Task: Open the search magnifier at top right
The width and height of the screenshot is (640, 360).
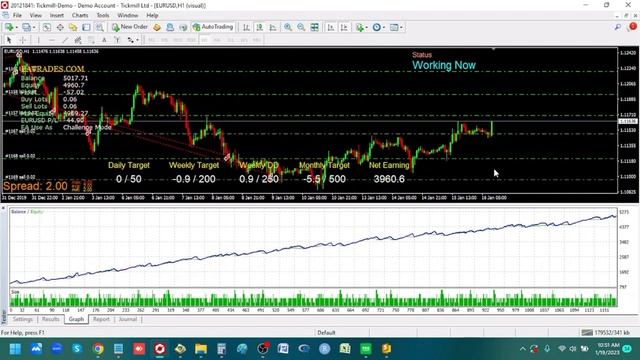Action: (618, 27)
